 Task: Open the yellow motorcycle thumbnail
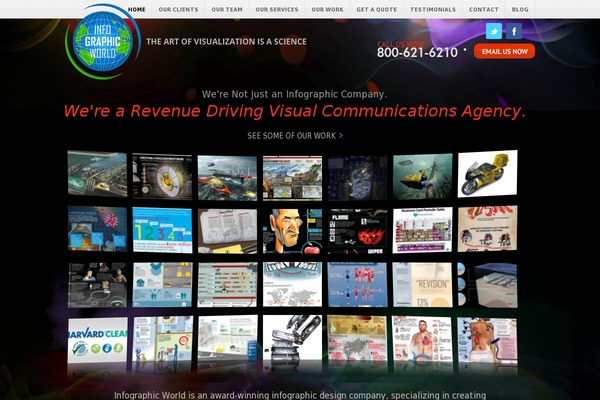488,174
